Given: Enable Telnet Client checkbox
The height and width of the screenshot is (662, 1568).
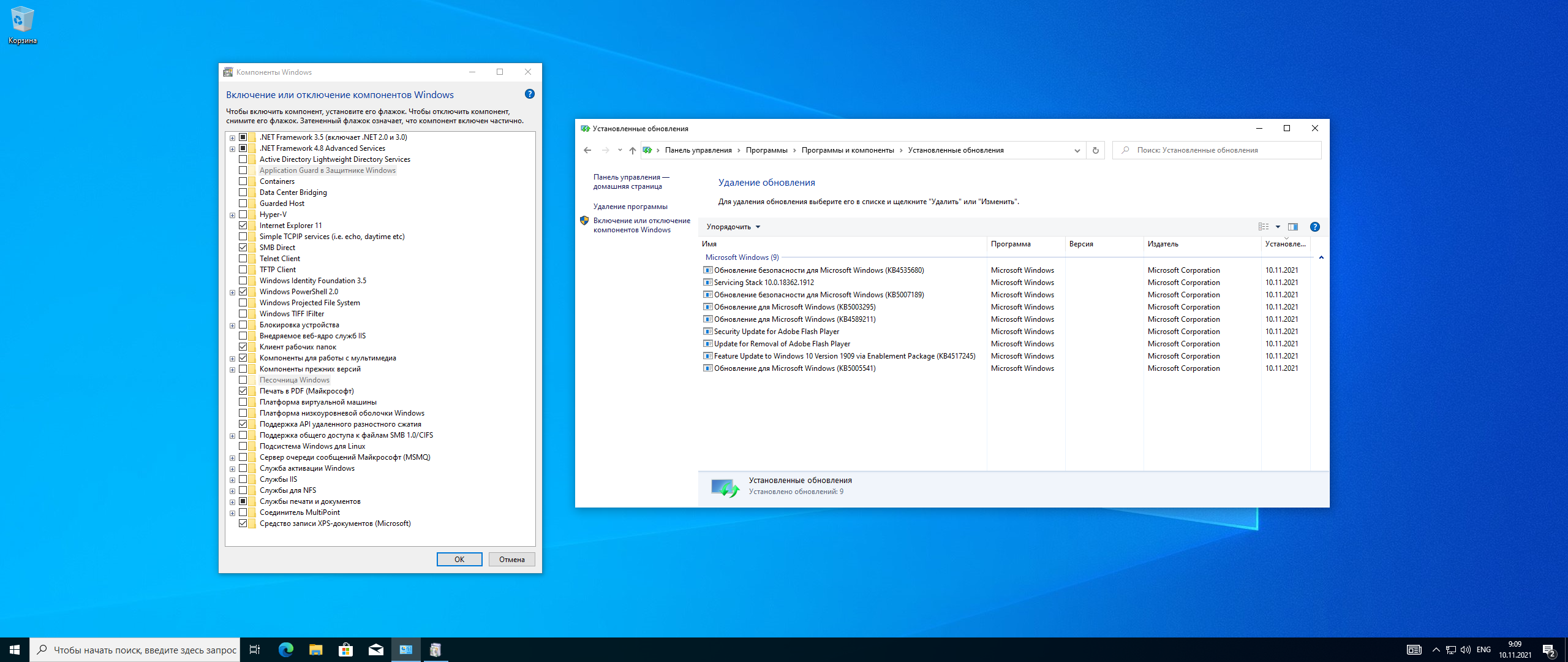Looking at the screenshot, I should pyautogui.click(x=243, y=259).
